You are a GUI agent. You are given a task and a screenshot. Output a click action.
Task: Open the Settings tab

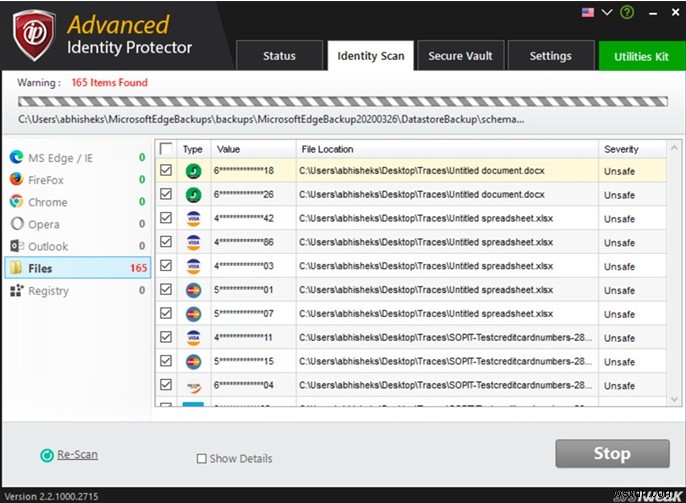[550, 56]
